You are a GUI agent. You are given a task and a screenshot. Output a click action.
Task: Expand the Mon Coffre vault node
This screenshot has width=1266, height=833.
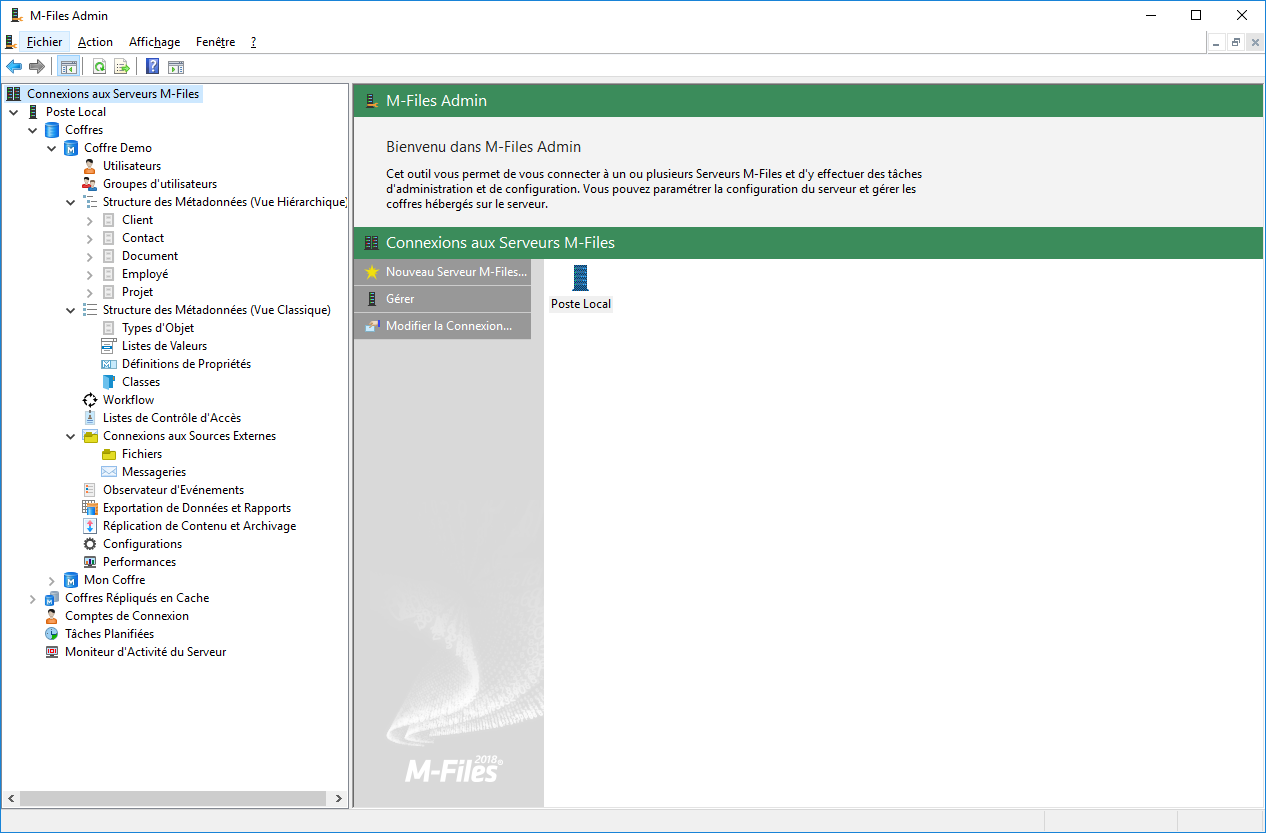52,580
